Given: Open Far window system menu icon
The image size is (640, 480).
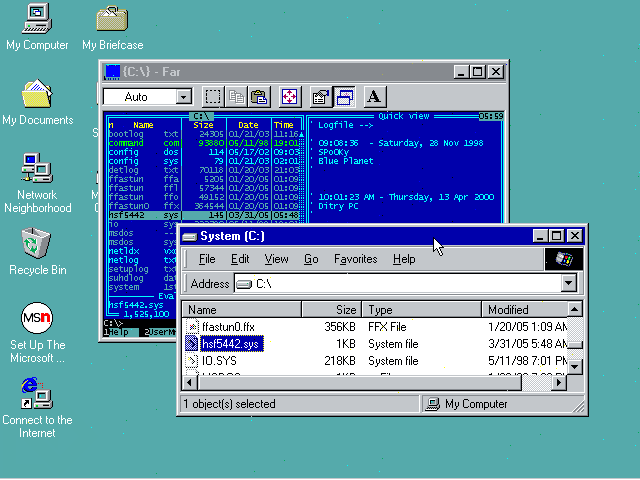Looking at the screenshot, I should click(112, 72).
